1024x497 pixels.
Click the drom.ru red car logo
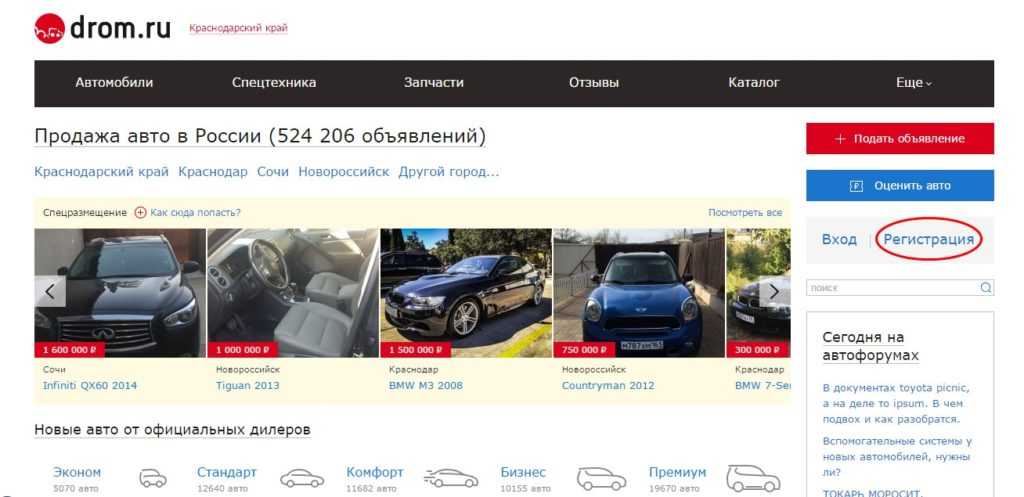(50, 29)
